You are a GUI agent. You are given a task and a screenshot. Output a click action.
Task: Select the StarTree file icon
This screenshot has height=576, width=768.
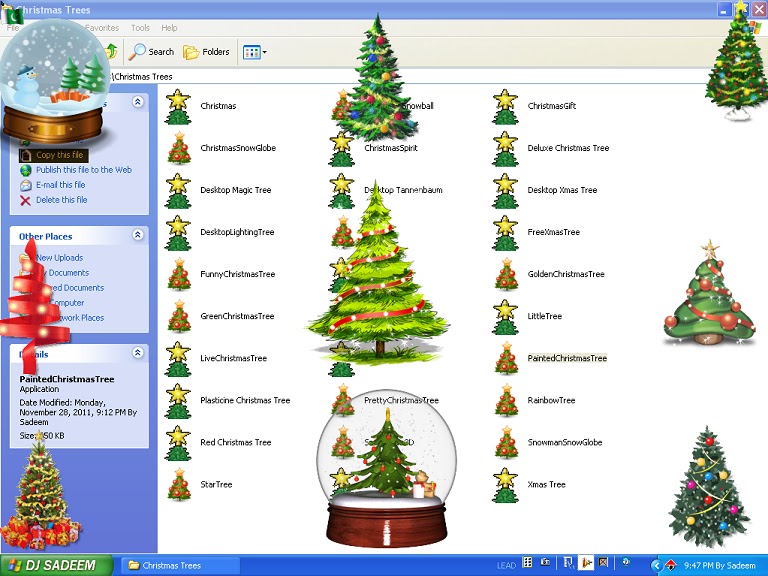179,485
